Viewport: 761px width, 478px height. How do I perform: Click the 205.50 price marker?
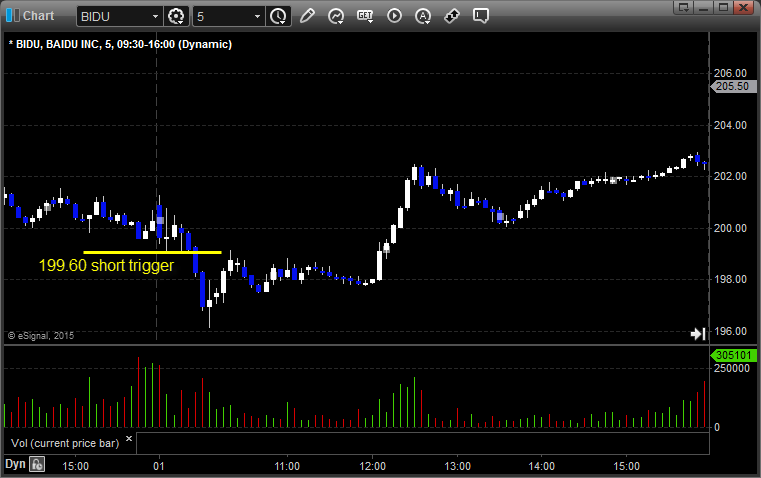coord(733,86)
